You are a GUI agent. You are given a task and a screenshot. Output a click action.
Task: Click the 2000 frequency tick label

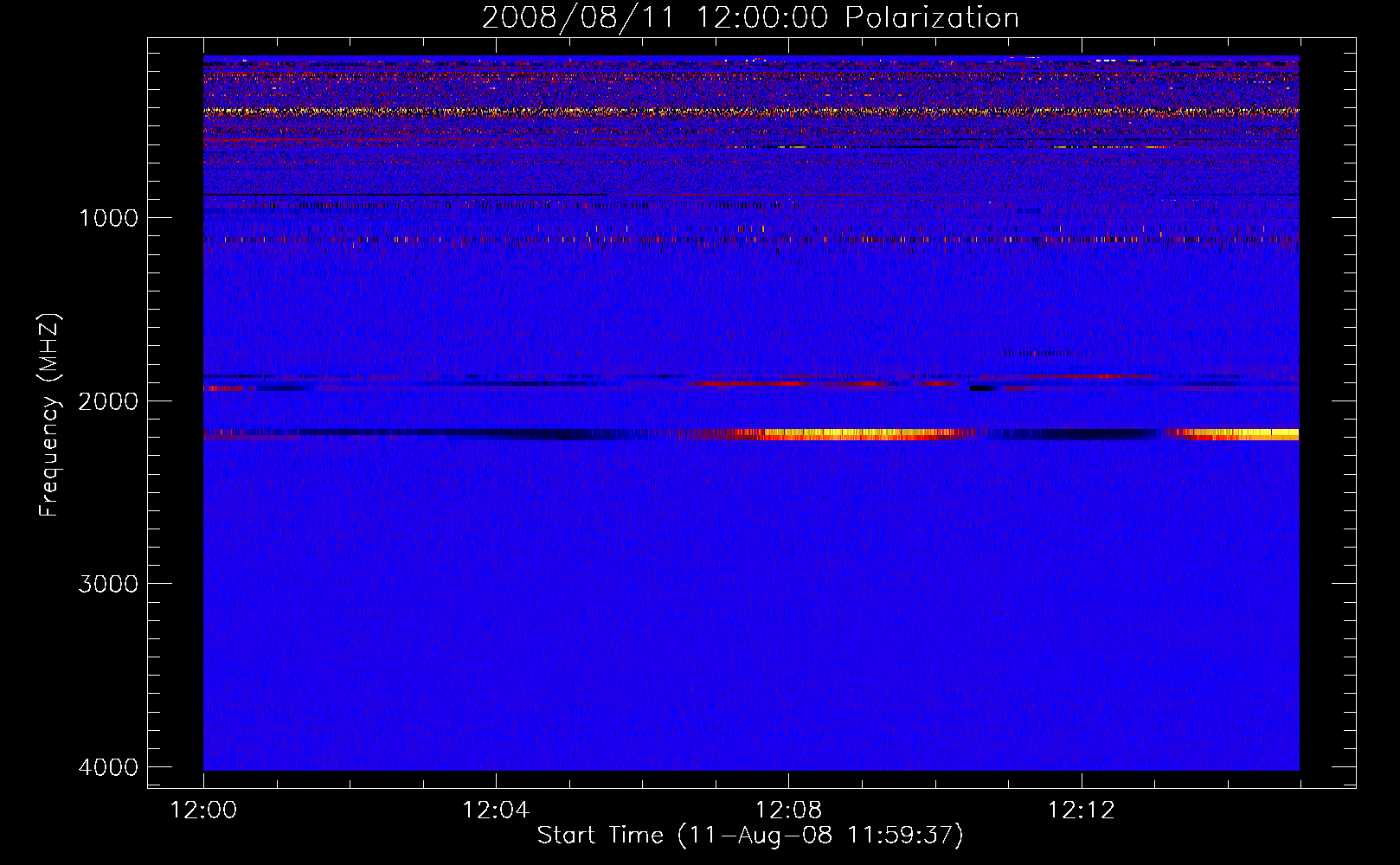click(108, 401)
